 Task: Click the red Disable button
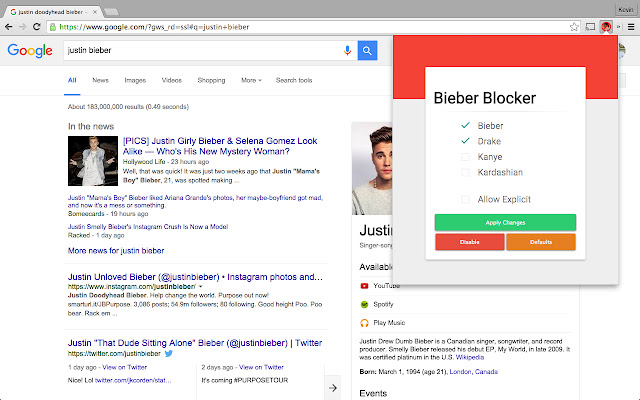click(469, 242)
